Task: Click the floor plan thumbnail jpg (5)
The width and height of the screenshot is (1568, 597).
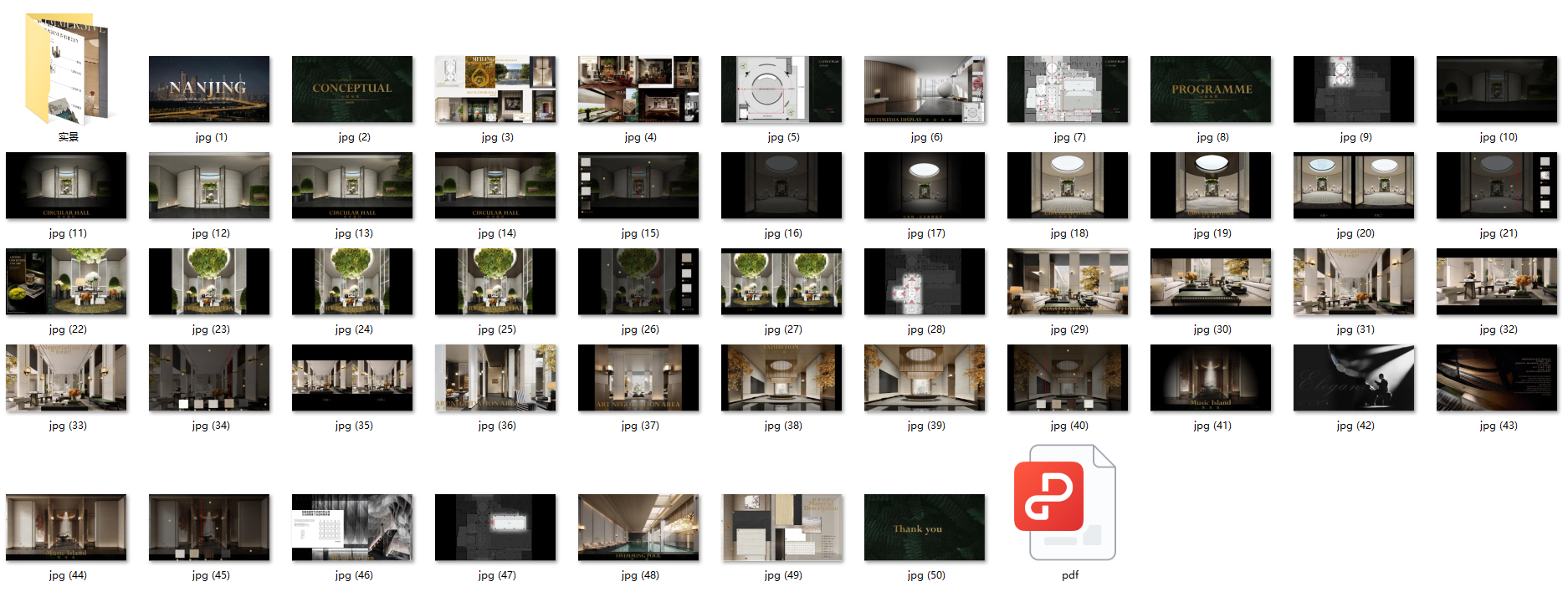Action: tap(781, 89)
